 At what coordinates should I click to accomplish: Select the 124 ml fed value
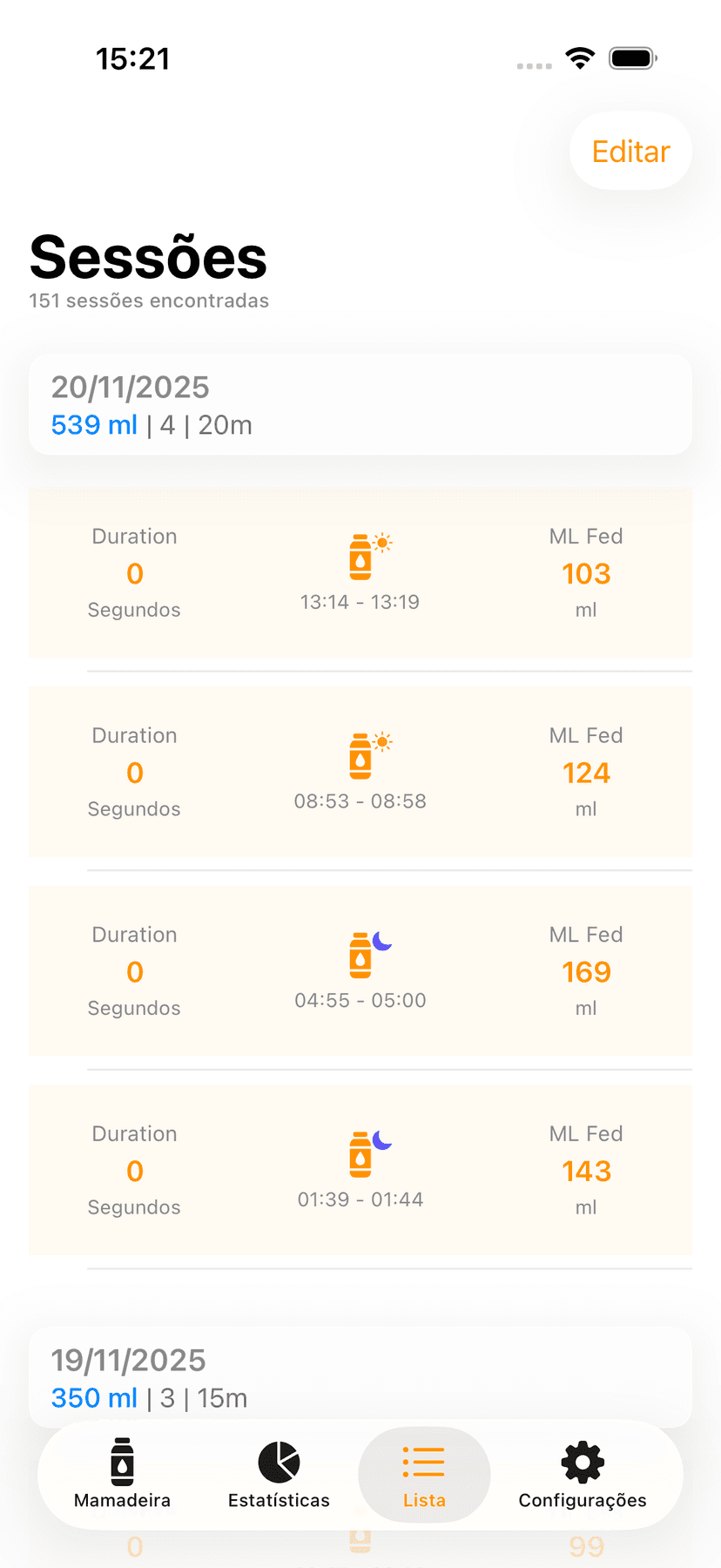[586, 774]
